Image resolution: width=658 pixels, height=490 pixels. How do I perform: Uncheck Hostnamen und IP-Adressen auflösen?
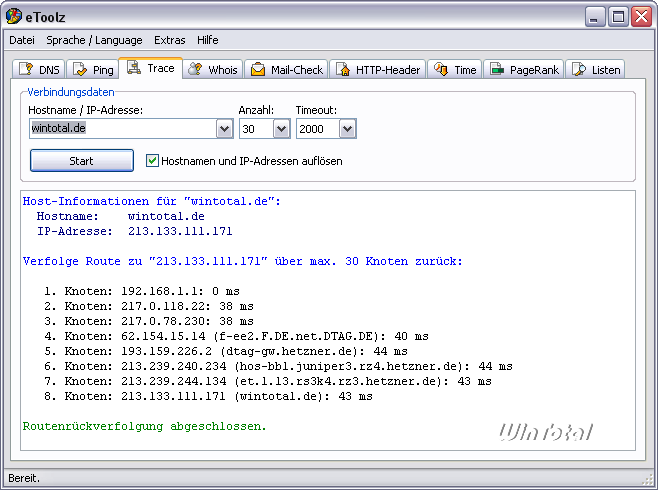pyautogui.click(x=152, y=161)
